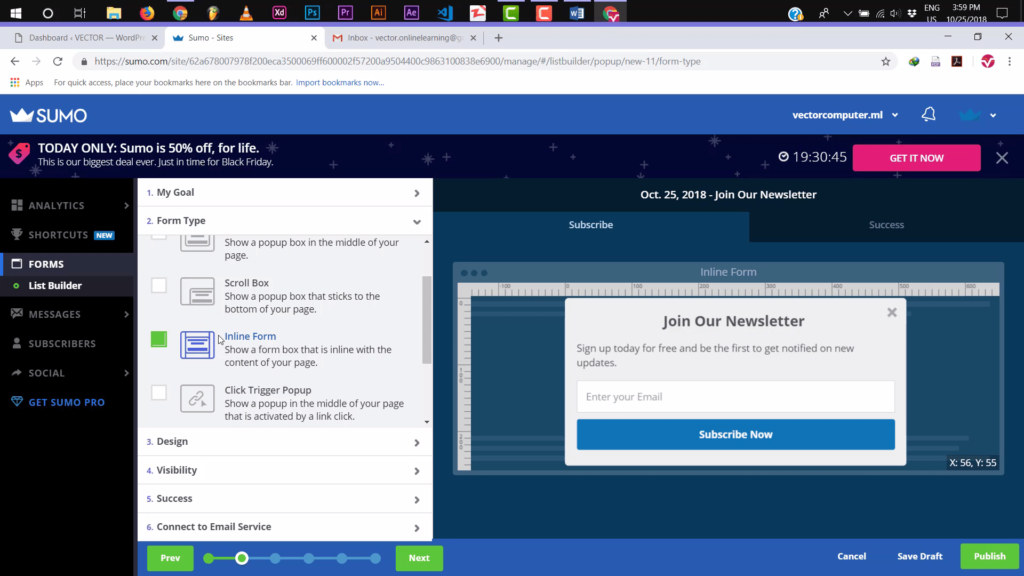Cancel form editing

click(852, 556)
